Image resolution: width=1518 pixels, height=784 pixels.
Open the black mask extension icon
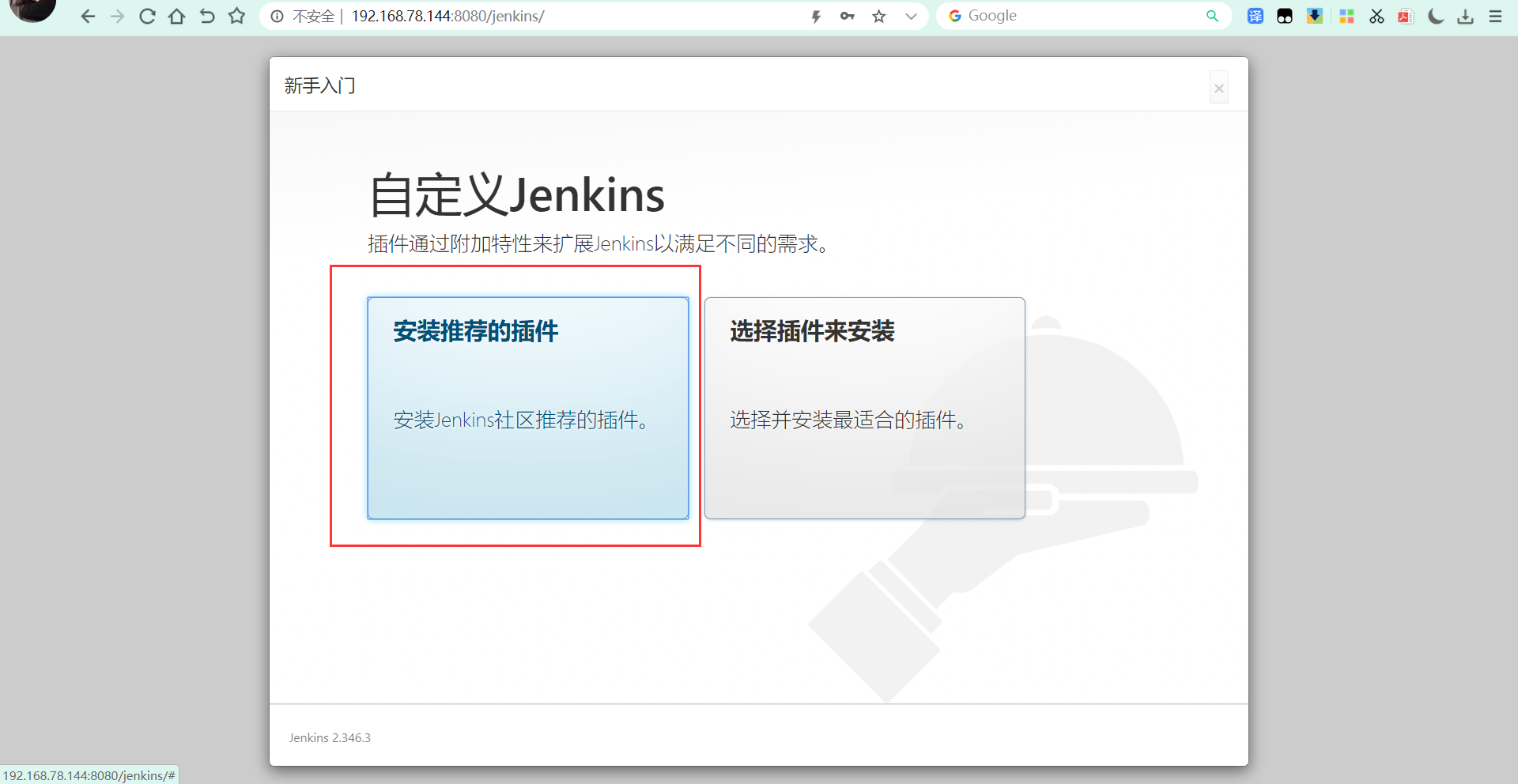pos(1285,16)
